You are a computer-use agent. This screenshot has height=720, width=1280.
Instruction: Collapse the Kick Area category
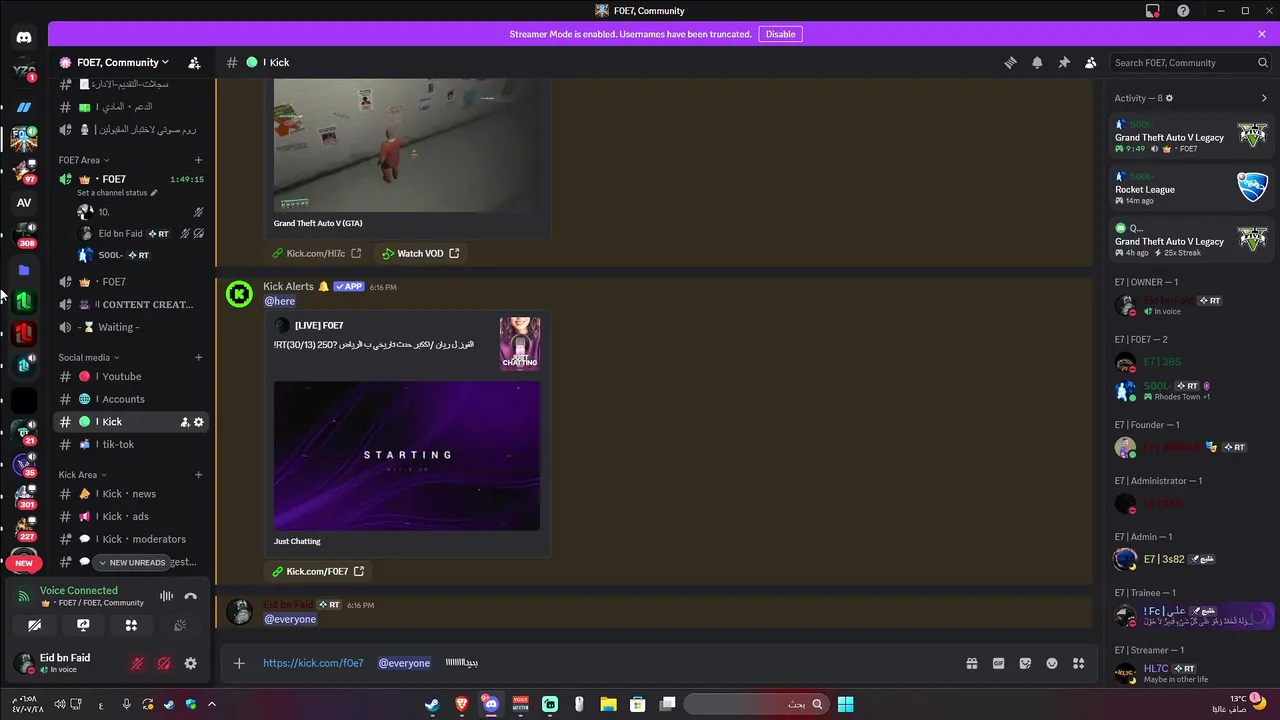click(x=82, y=475)
